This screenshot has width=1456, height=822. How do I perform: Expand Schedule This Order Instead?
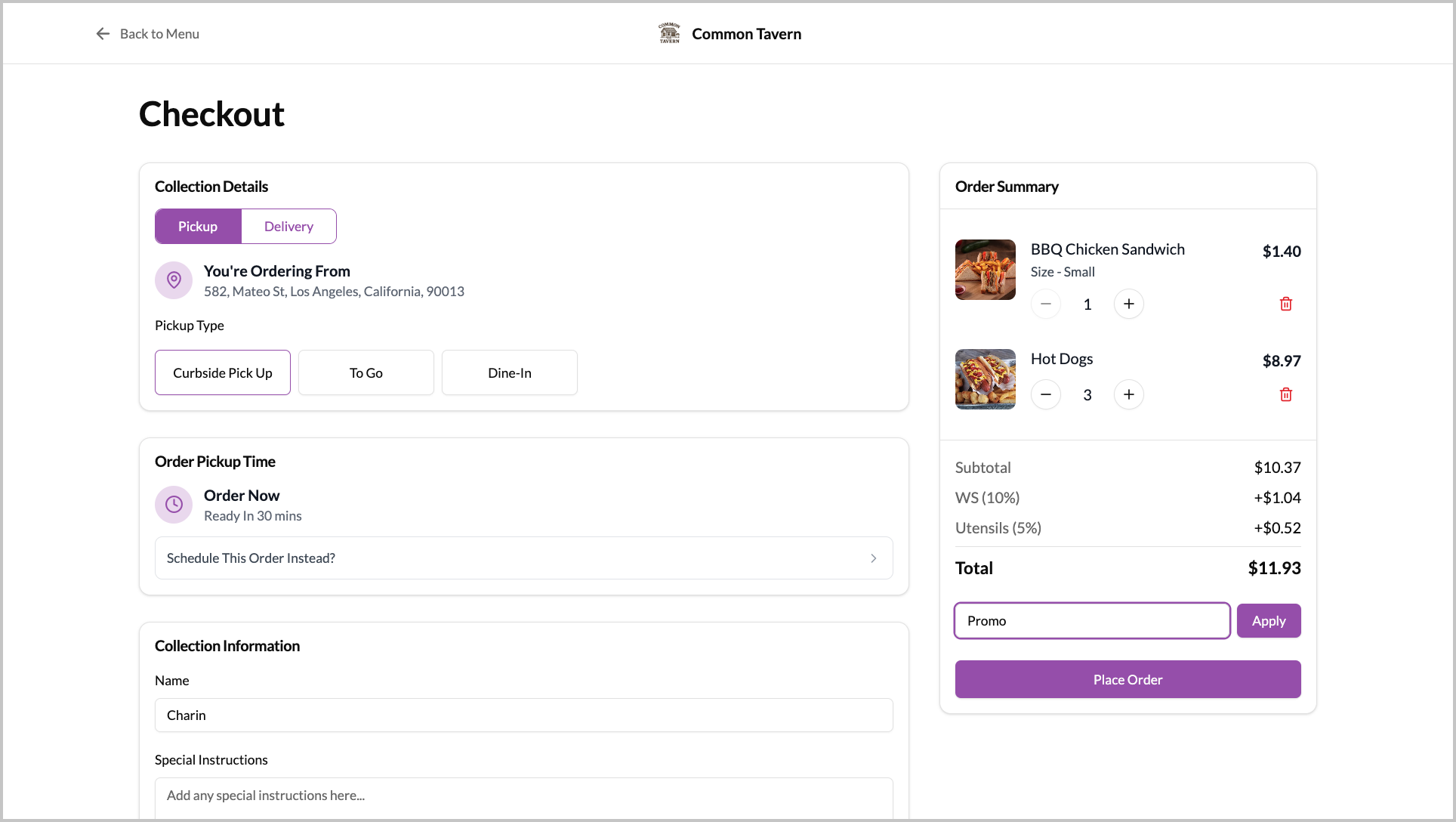pyautogui.click(x=523, y=558)
